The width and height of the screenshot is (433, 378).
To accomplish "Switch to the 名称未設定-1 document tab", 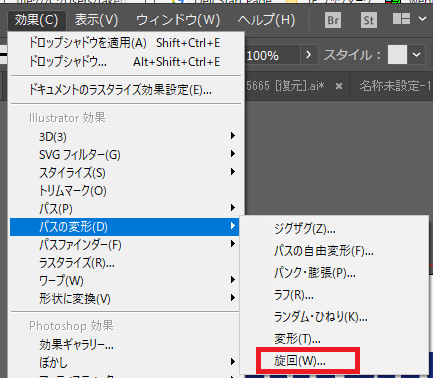I will 394,86.
